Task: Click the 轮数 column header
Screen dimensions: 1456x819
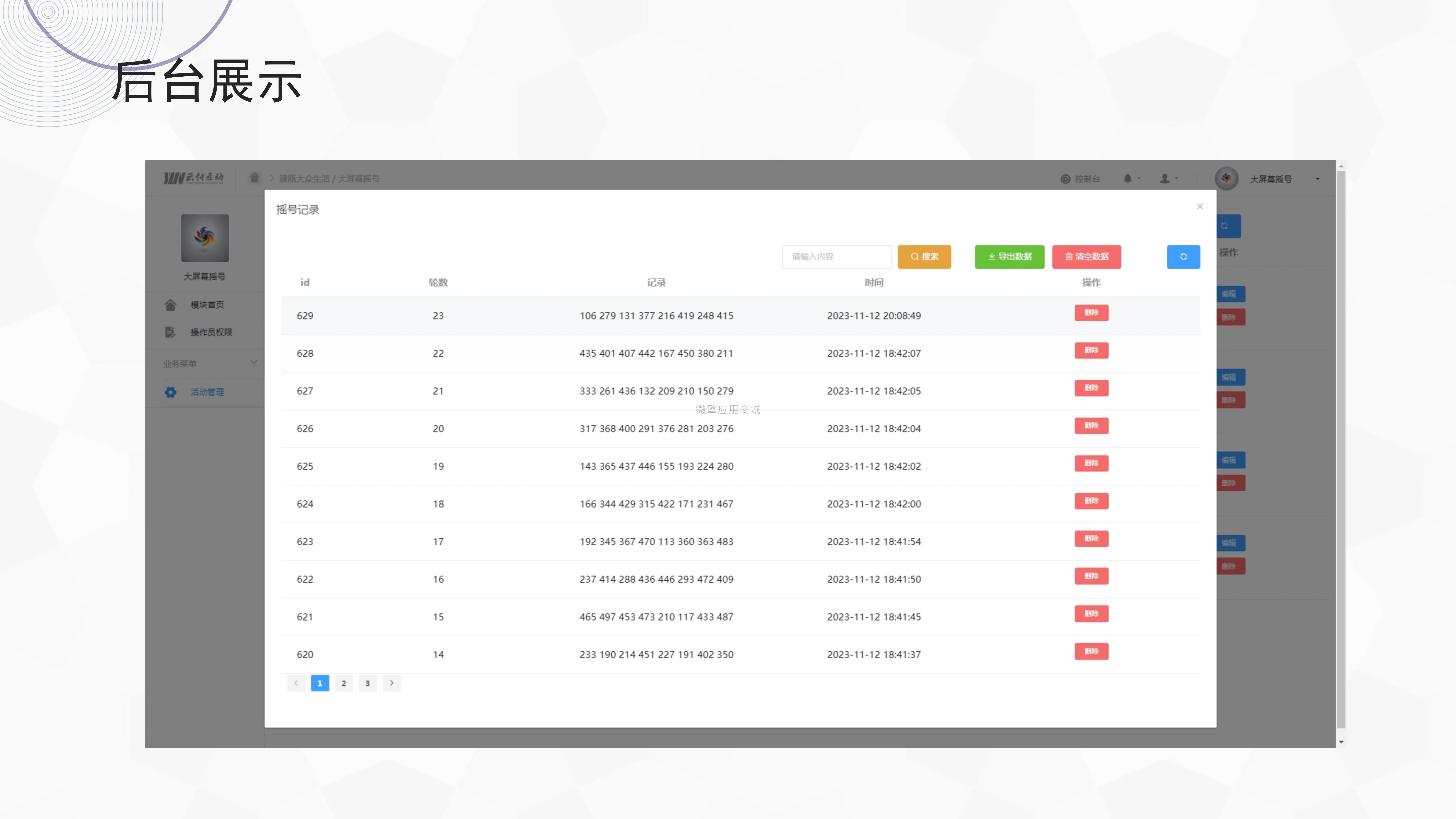Action: pyautogui.click(x=438, y=283)
